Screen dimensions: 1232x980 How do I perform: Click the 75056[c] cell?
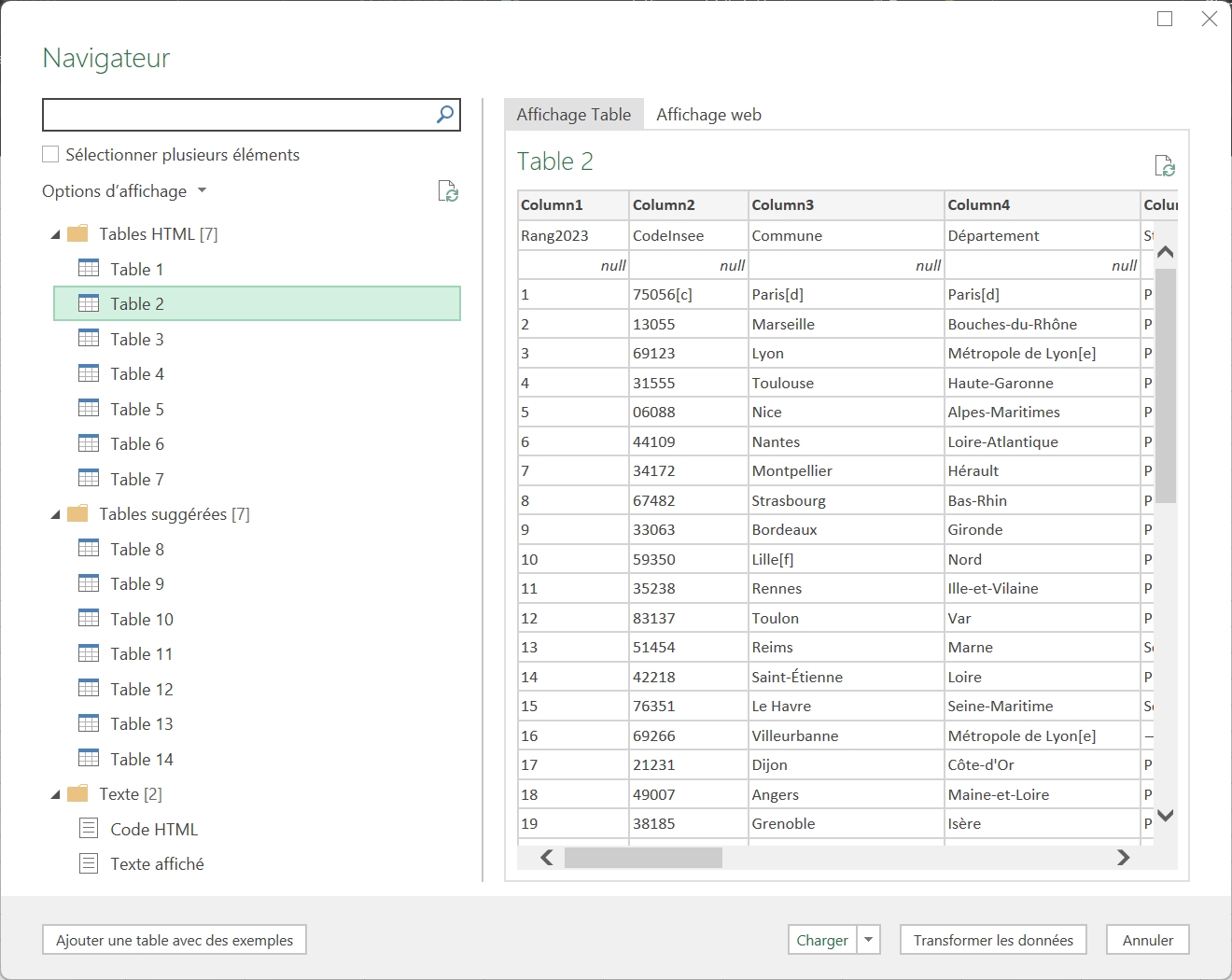coord(689,294)
